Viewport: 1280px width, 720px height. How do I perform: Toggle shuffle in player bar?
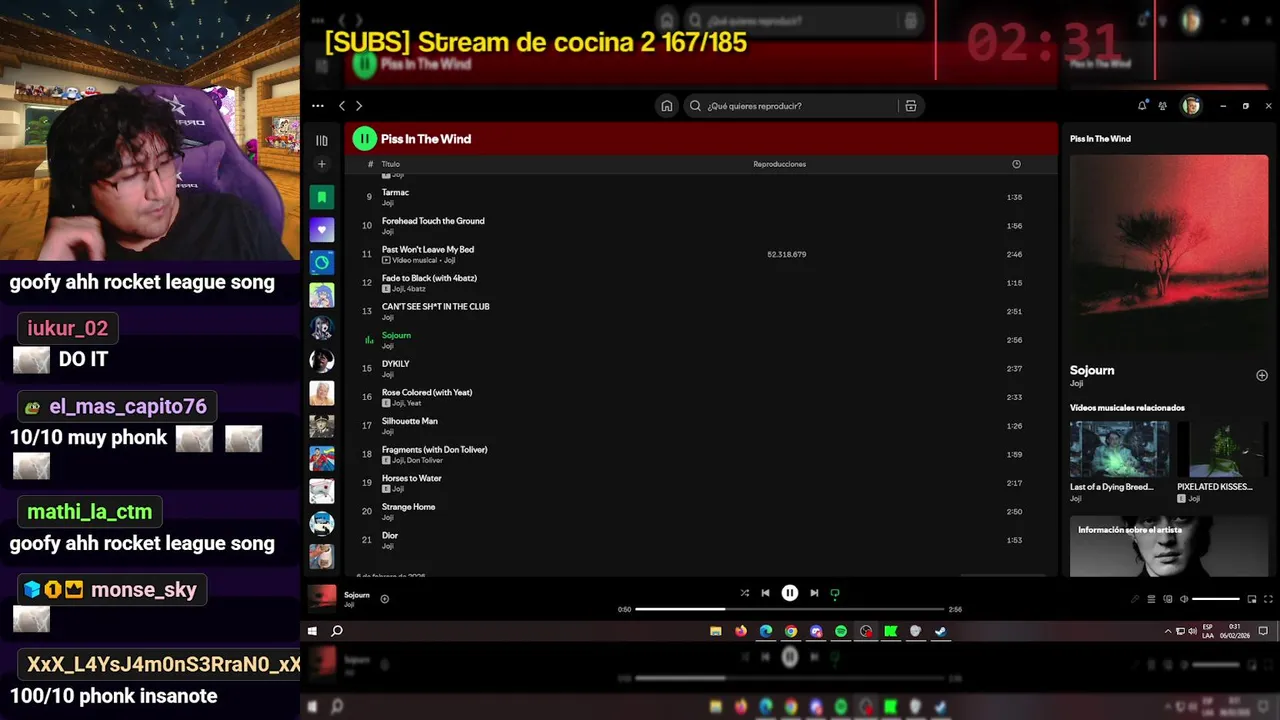[x=744, y=593]
